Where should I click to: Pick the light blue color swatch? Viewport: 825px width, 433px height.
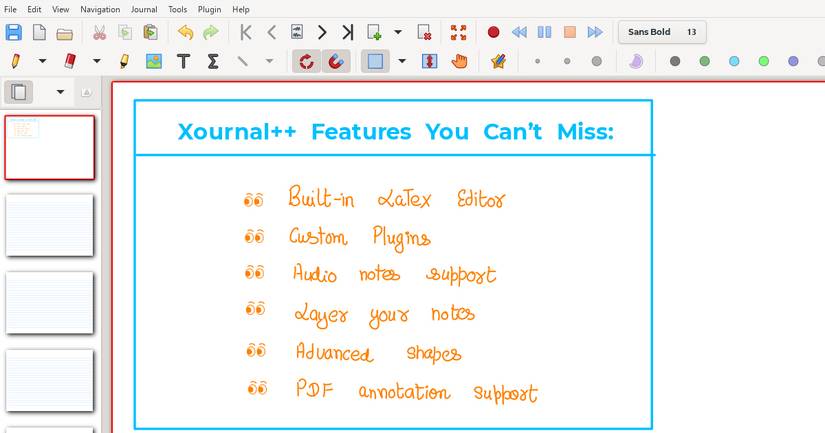734,62
